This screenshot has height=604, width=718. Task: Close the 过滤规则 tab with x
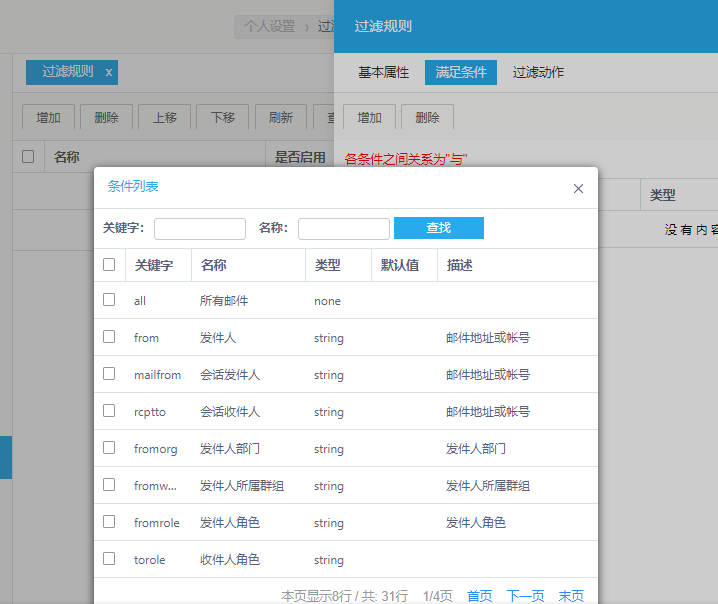point(109,72)
